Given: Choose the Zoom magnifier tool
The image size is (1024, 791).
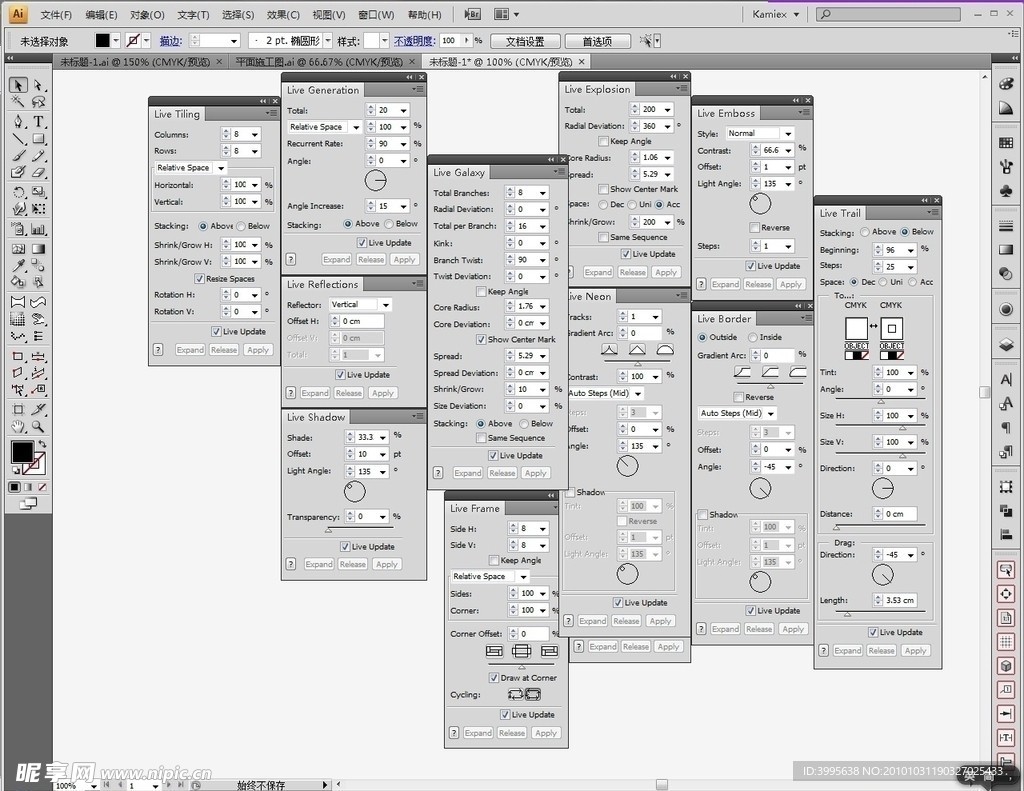Looking at the screenshot, I should pos(38,426).
